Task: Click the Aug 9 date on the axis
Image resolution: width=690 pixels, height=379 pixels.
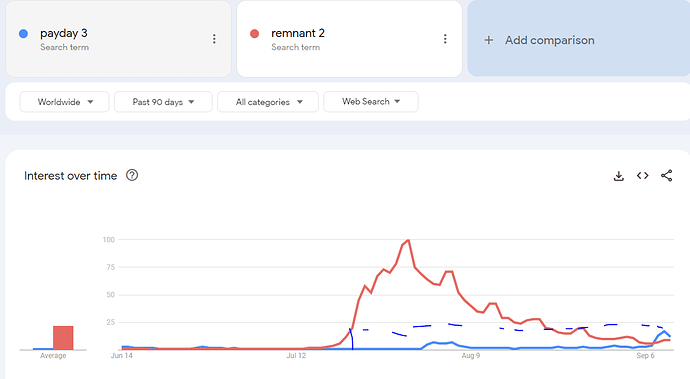Action: (470, 355)
